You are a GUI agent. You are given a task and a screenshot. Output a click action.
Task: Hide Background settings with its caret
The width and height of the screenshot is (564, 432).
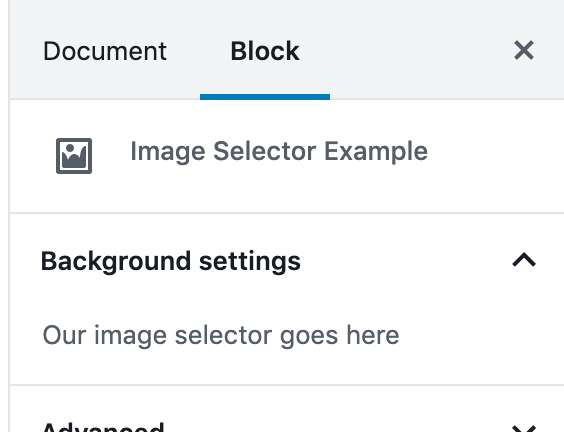pos(524,260)
